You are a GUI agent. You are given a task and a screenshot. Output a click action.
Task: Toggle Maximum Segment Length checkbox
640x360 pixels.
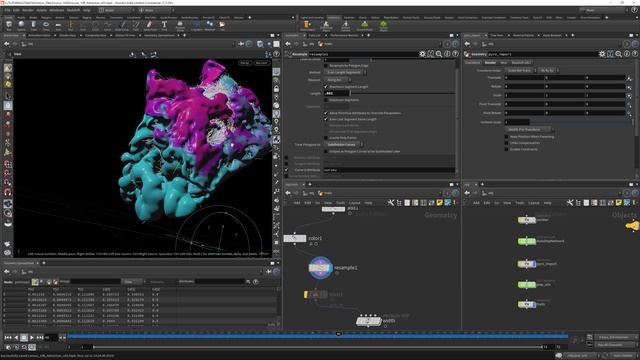326,87
